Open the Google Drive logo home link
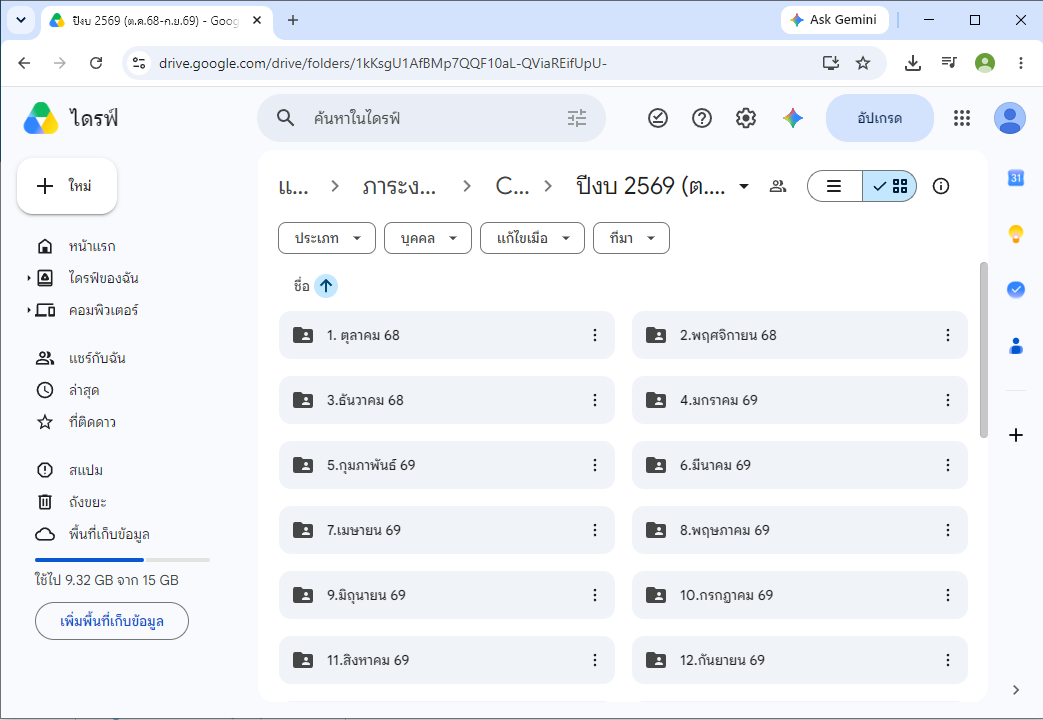 pos(71,118)
